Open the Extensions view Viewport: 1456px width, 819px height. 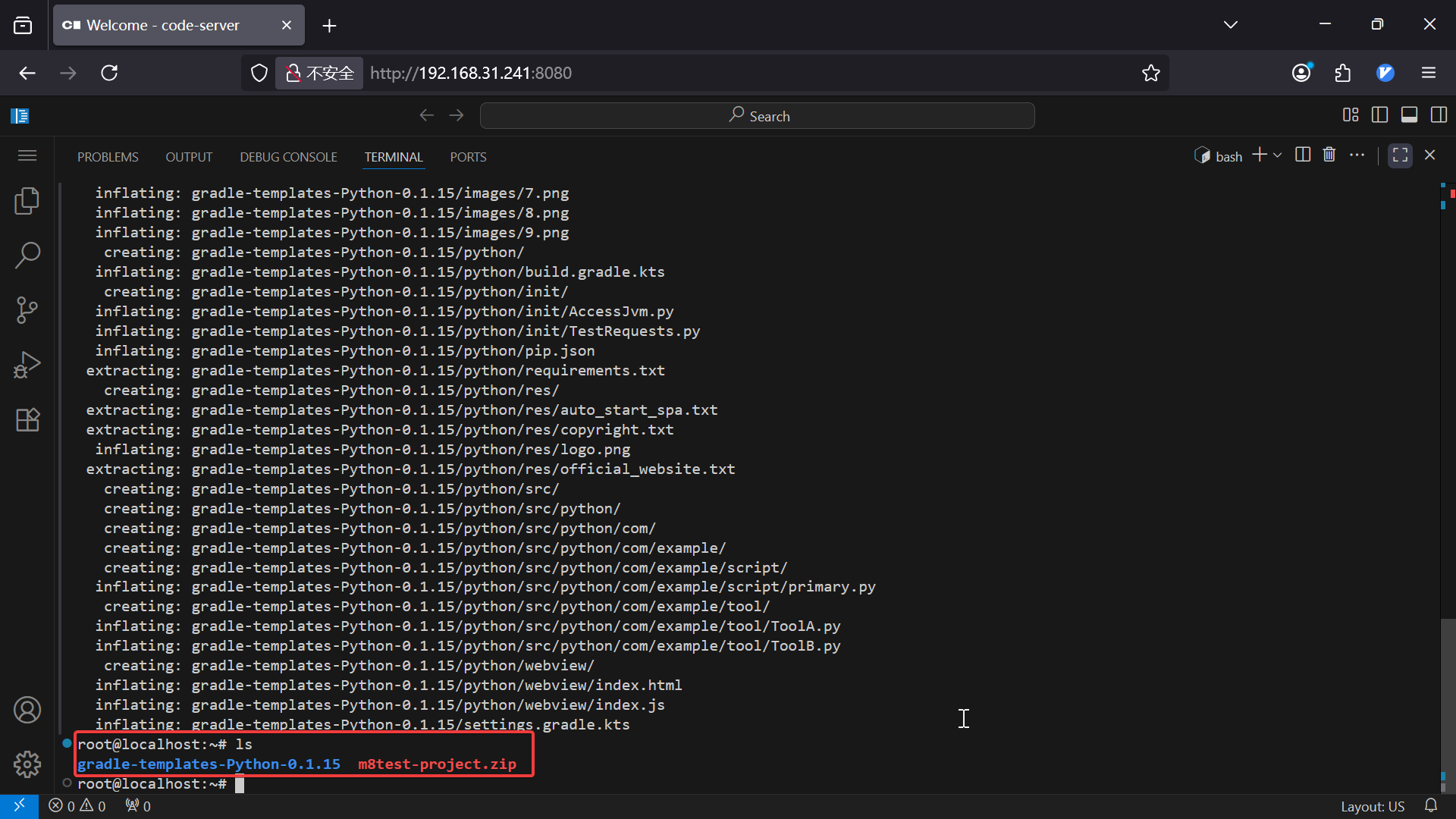pos(27,419)
